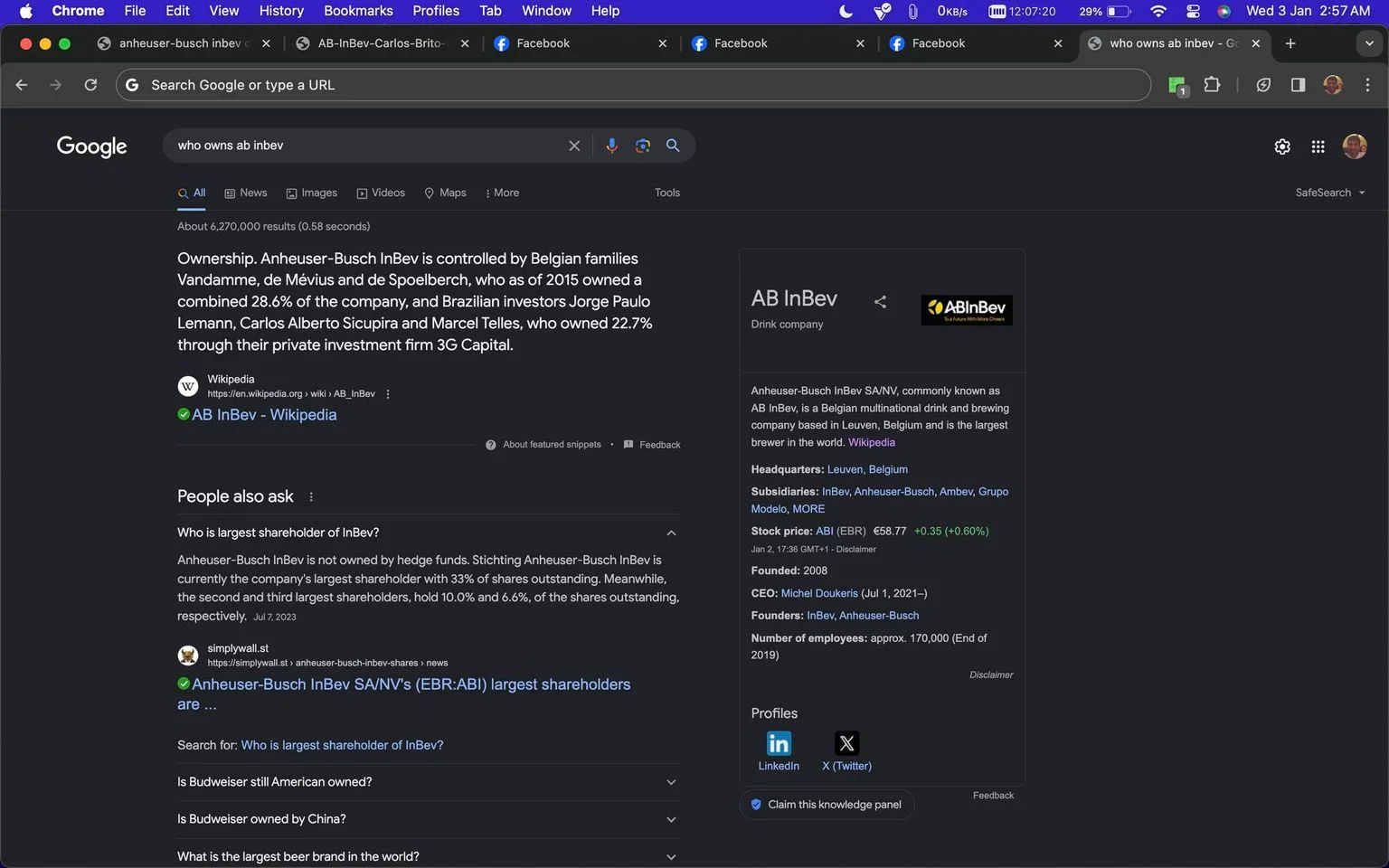Expand 'Is Budweiser owned by China?' question
1389x868 pixels.
[429, 819]
